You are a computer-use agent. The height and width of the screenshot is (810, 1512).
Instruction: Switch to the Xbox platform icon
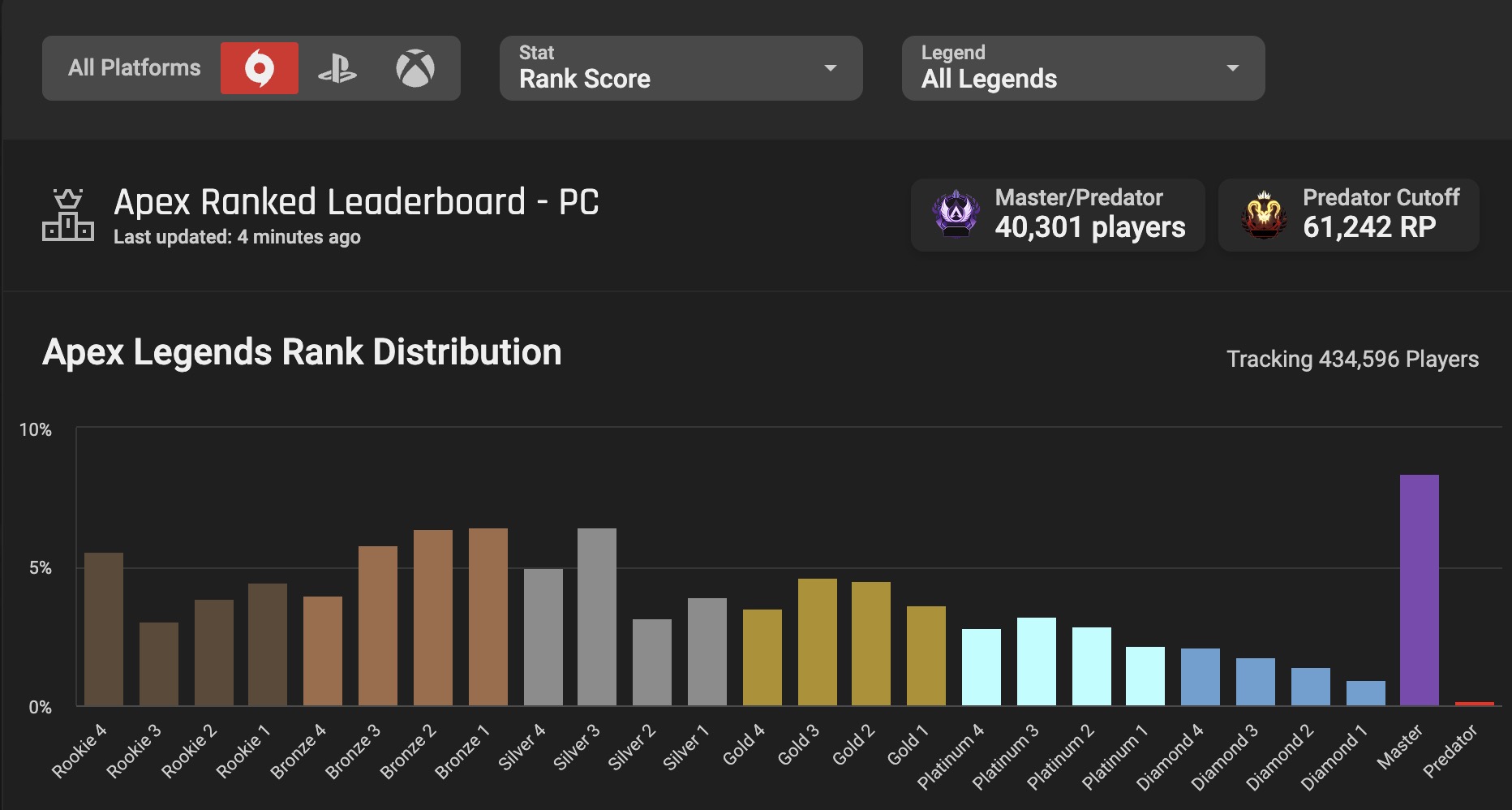[415, 68]
